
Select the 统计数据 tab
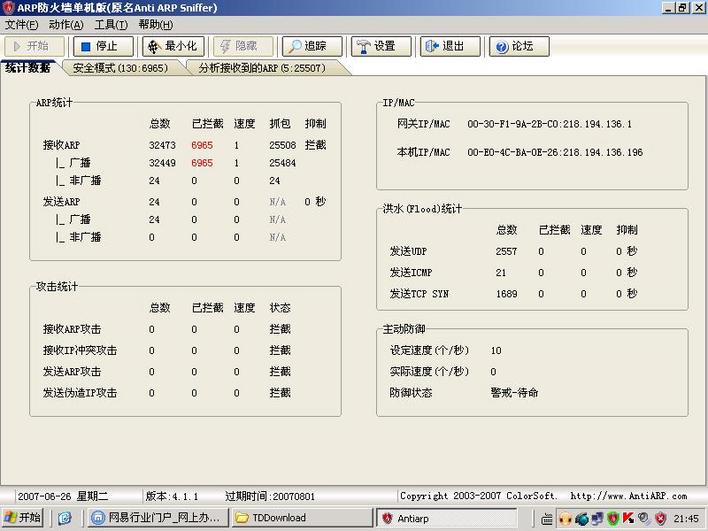coord(28,68)
